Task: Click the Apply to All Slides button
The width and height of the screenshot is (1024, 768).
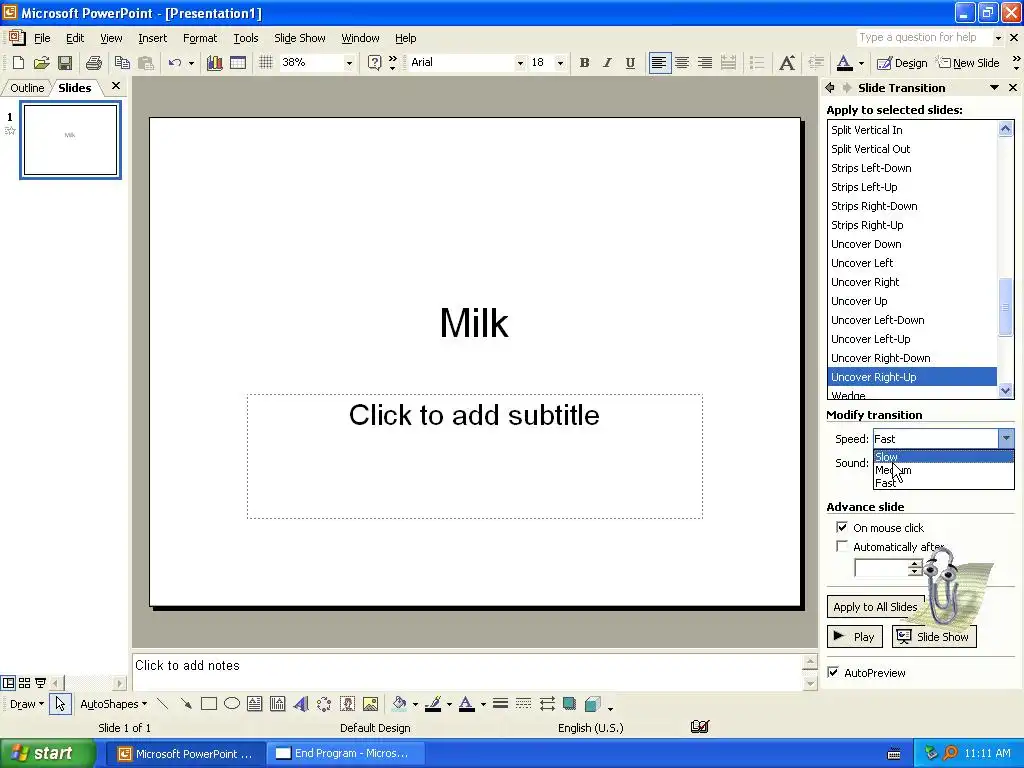Action: 875,607
